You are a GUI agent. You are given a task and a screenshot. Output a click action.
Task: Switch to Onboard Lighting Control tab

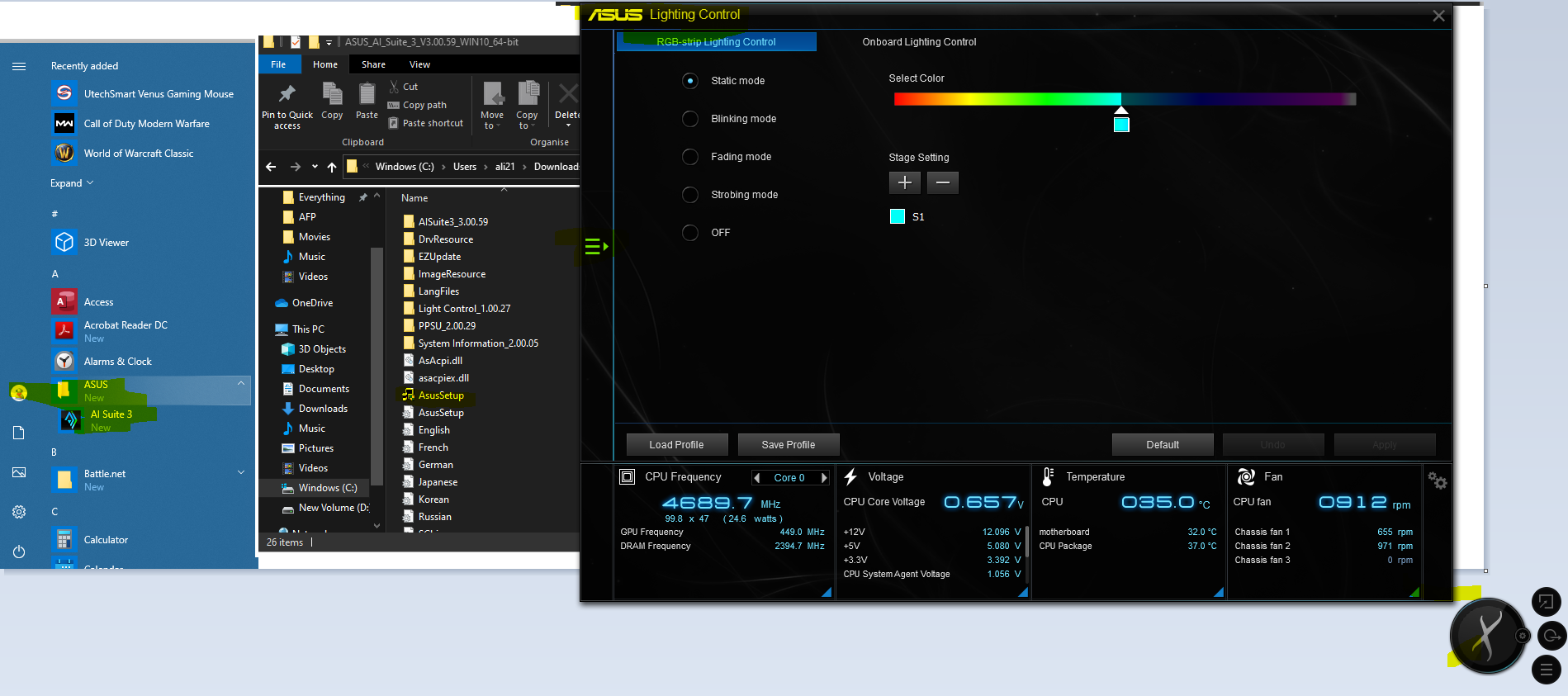click(x=919, y=42)
